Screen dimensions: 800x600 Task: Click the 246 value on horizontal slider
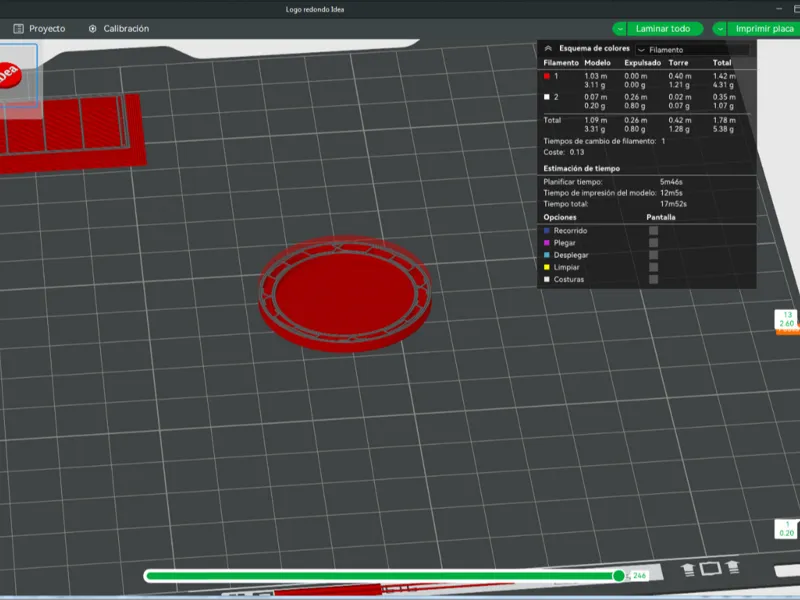point(639,575)
